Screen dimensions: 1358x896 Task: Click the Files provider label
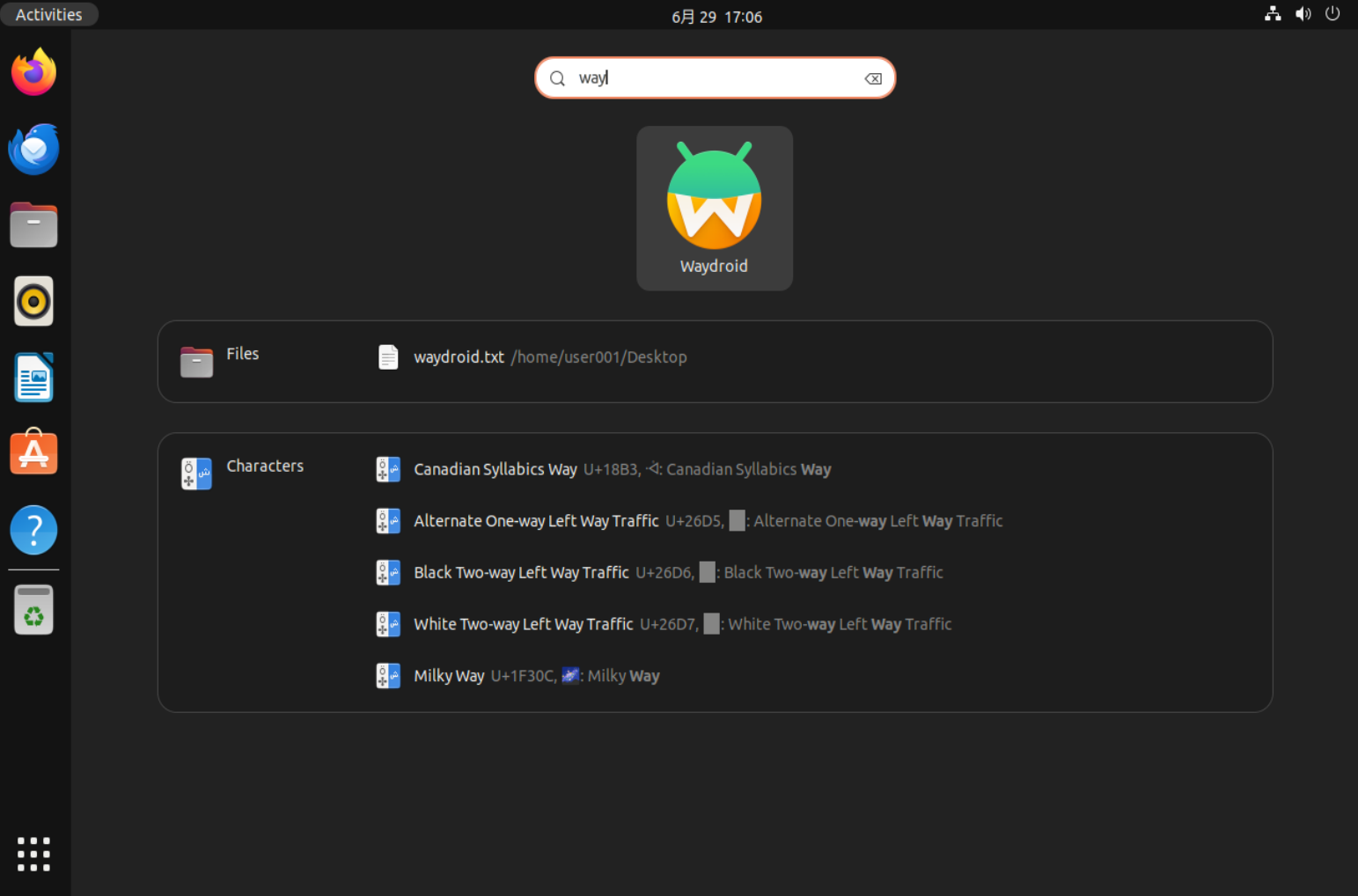click(243, 354)
